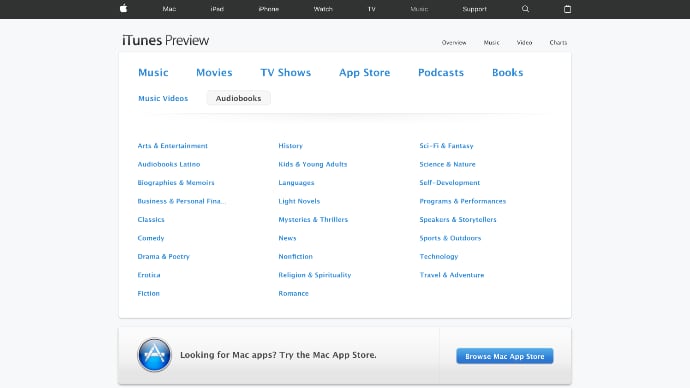Image resolution: width=690 pixels, height=388 pixels.
Task: Open Science & Nature category
Action: [x=447, y=164]
